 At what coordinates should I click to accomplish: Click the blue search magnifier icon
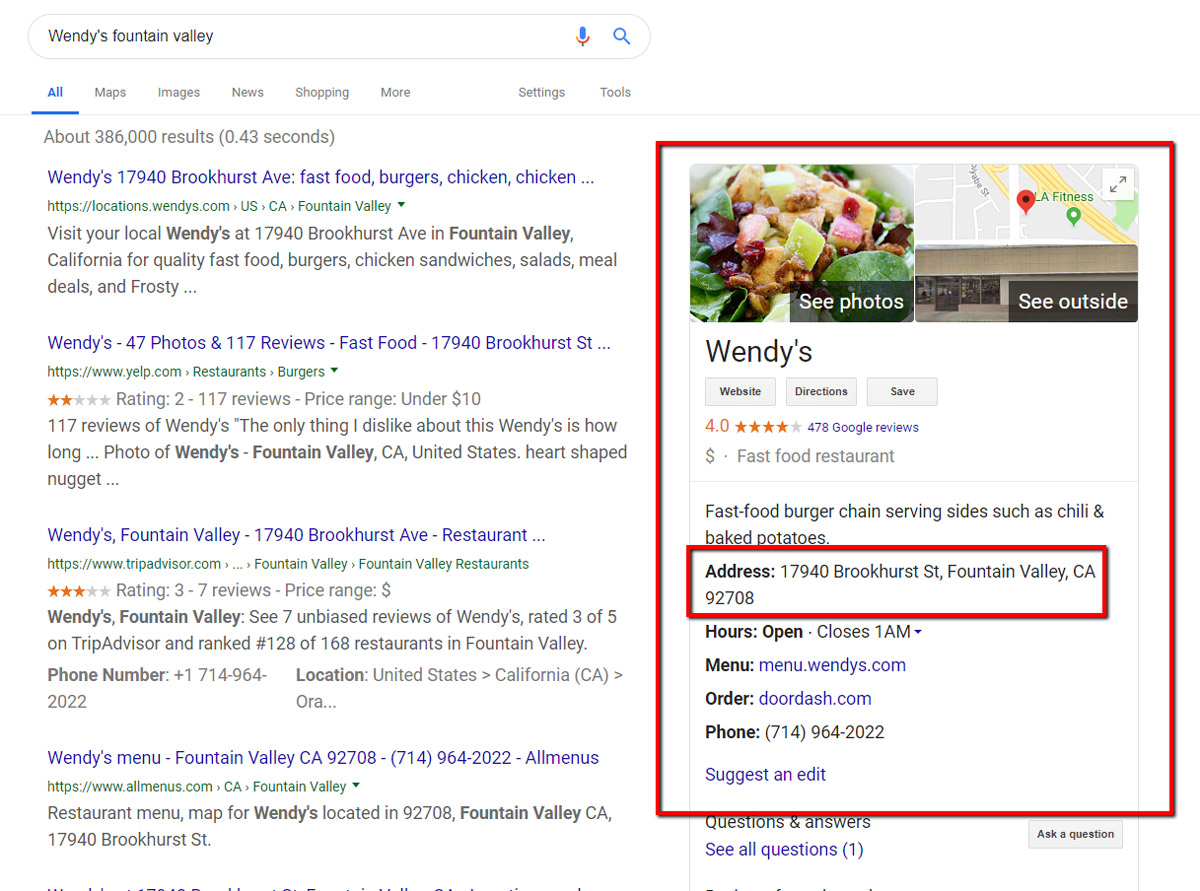622,36
